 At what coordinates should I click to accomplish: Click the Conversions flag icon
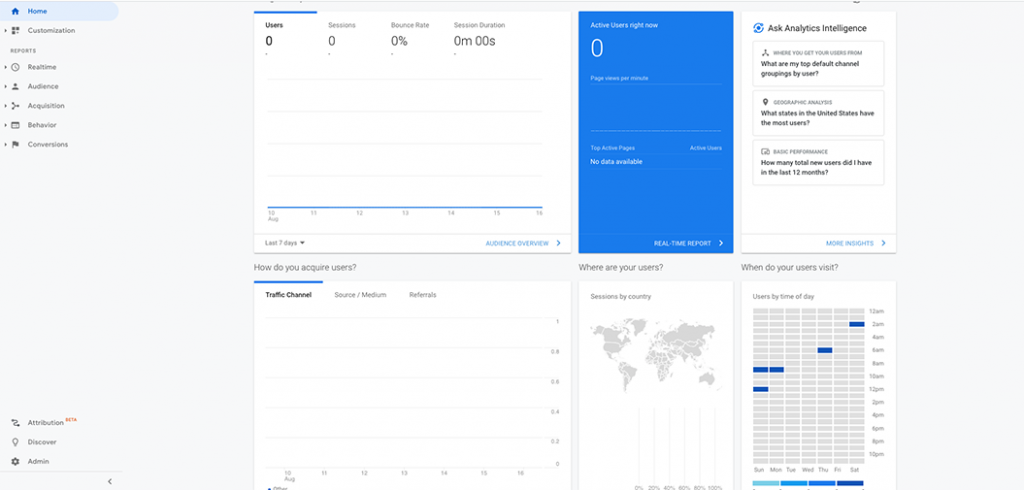coord(16,144)
